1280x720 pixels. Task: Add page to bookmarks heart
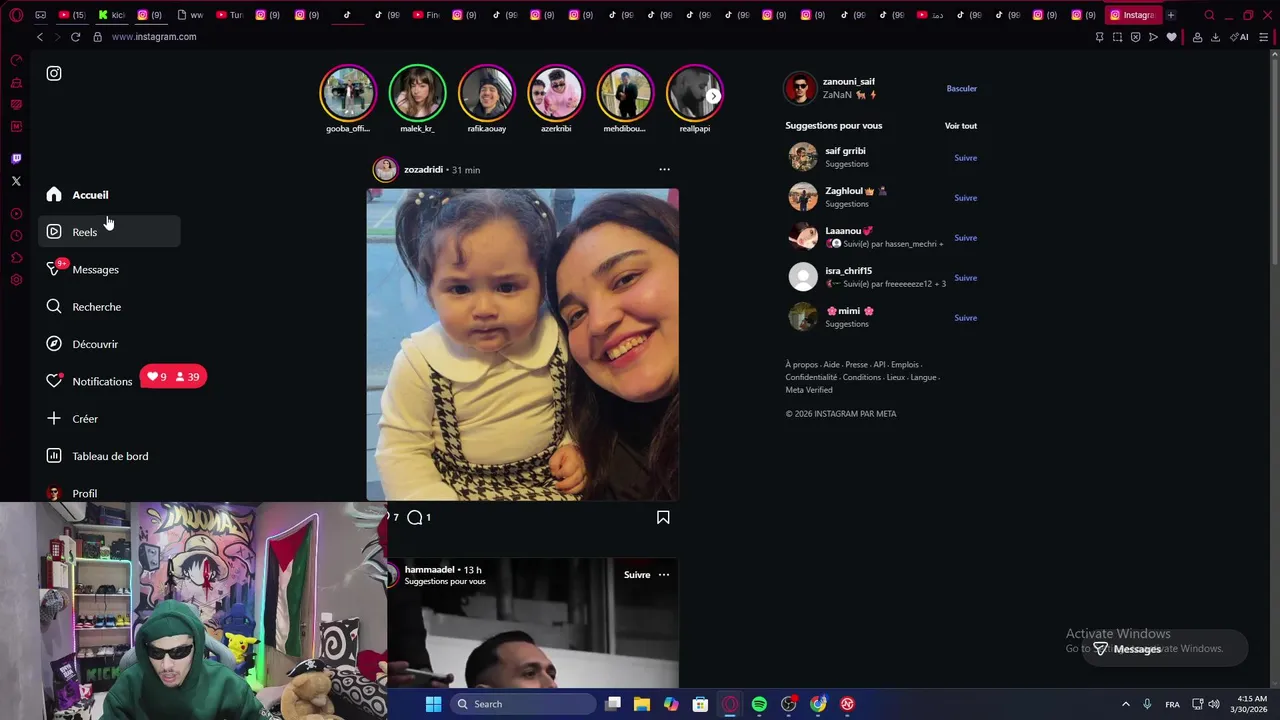[1171, 37]
